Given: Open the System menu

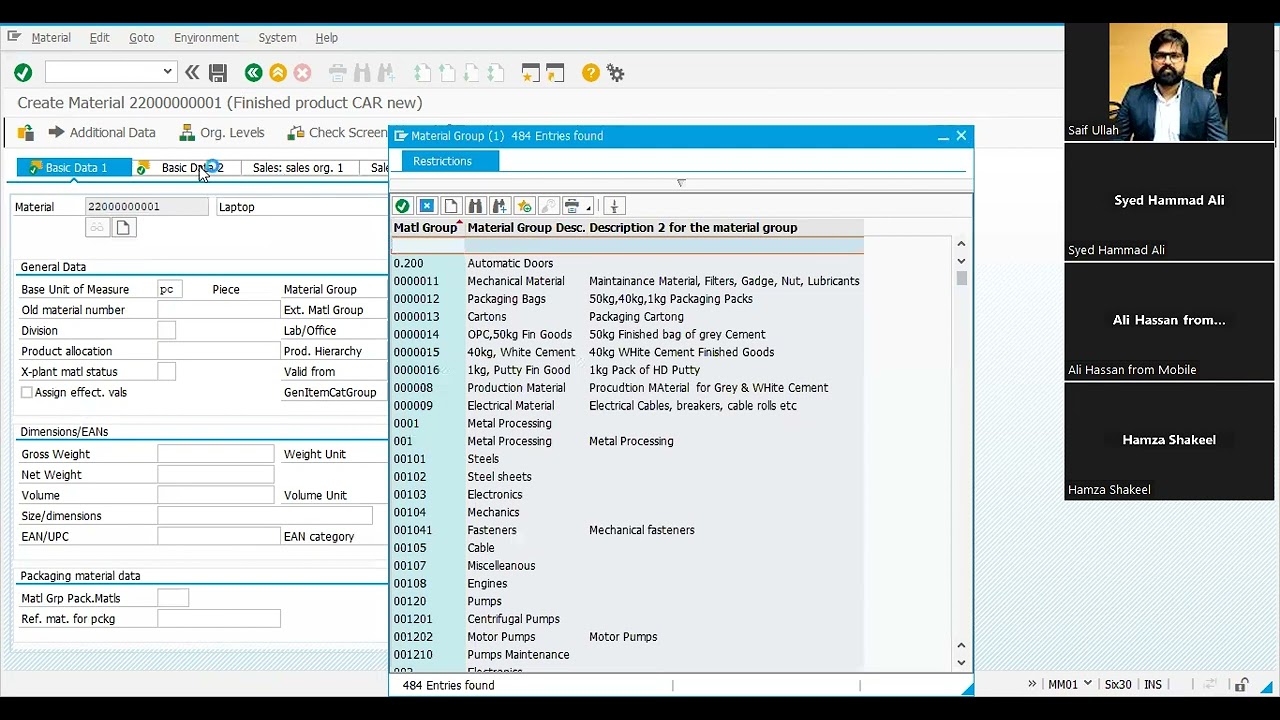Looking at the screenshot, I should click(x=277, y=38).
